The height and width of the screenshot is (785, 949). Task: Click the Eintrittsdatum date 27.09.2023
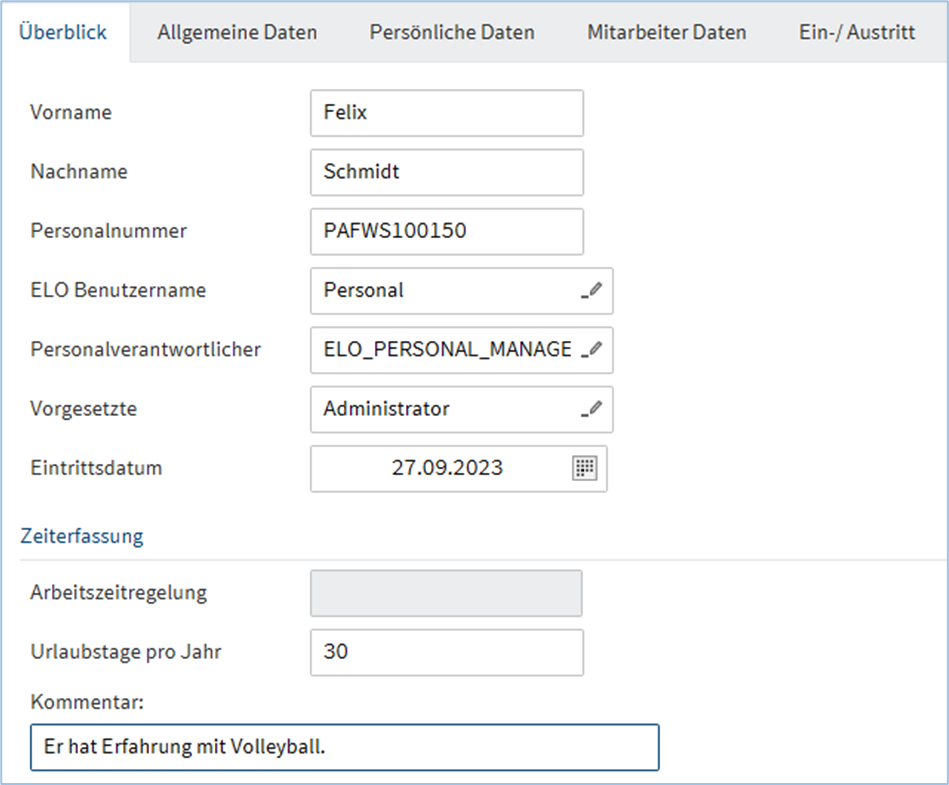click(x=446, y=468)
